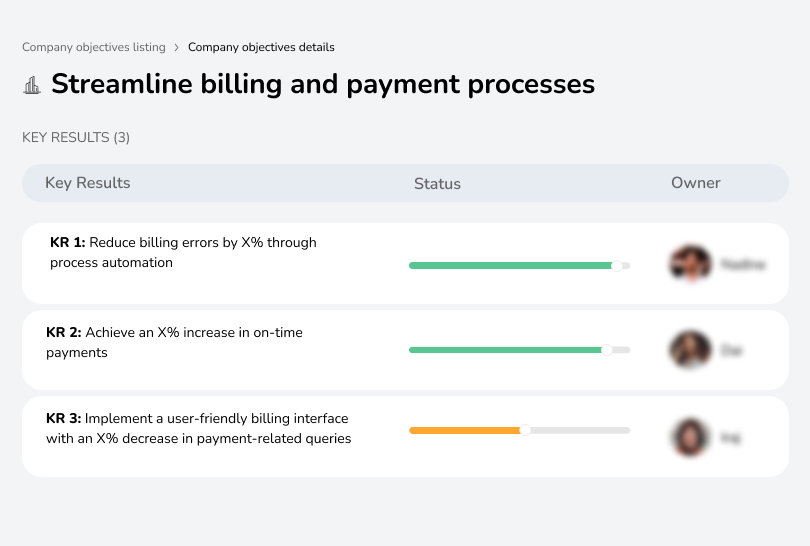Open KR 3 user-friendly billing interface row
Viewport: 810px width, 546px height.
tap(405, 436)
